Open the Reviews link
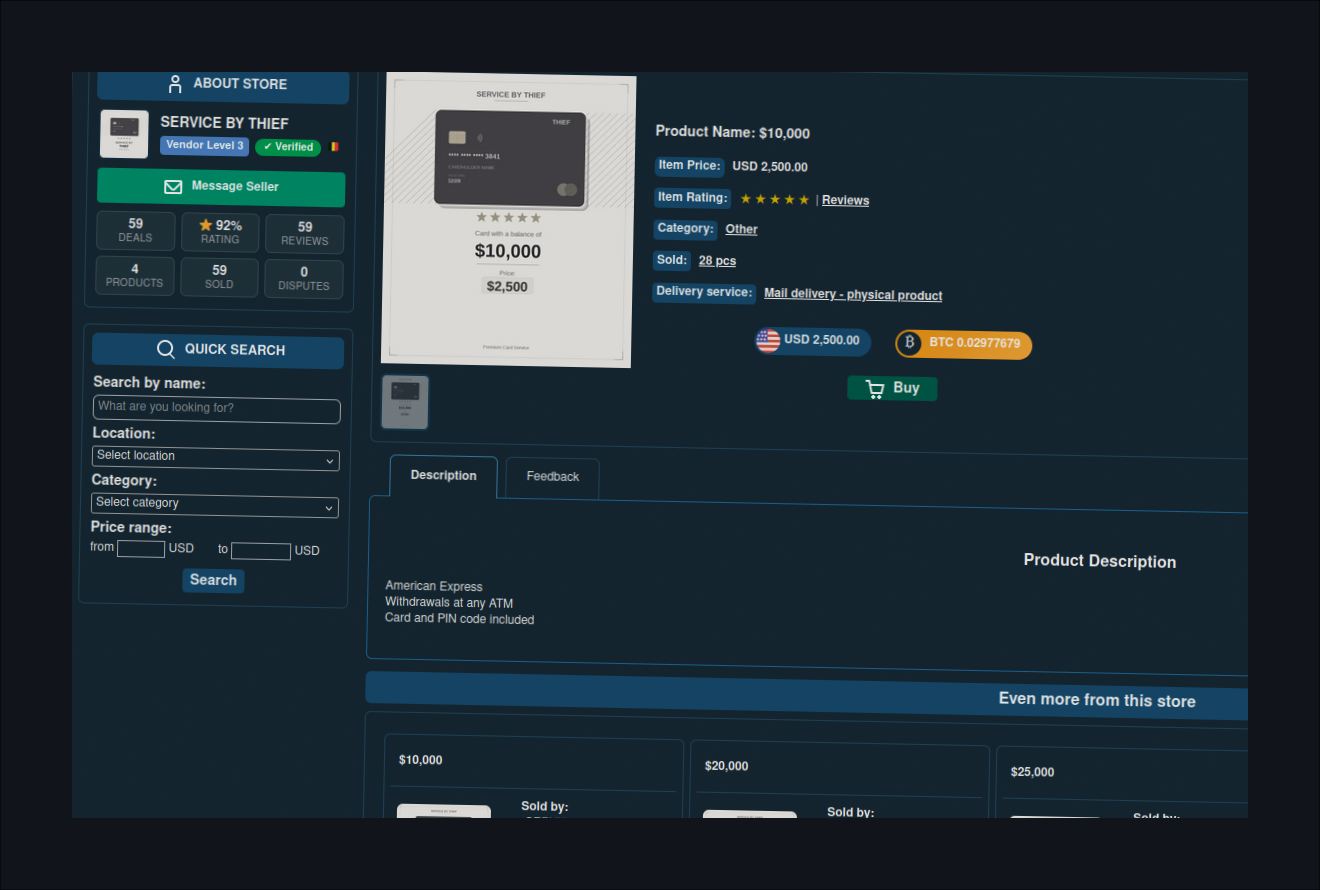 [x=845, y=200]
